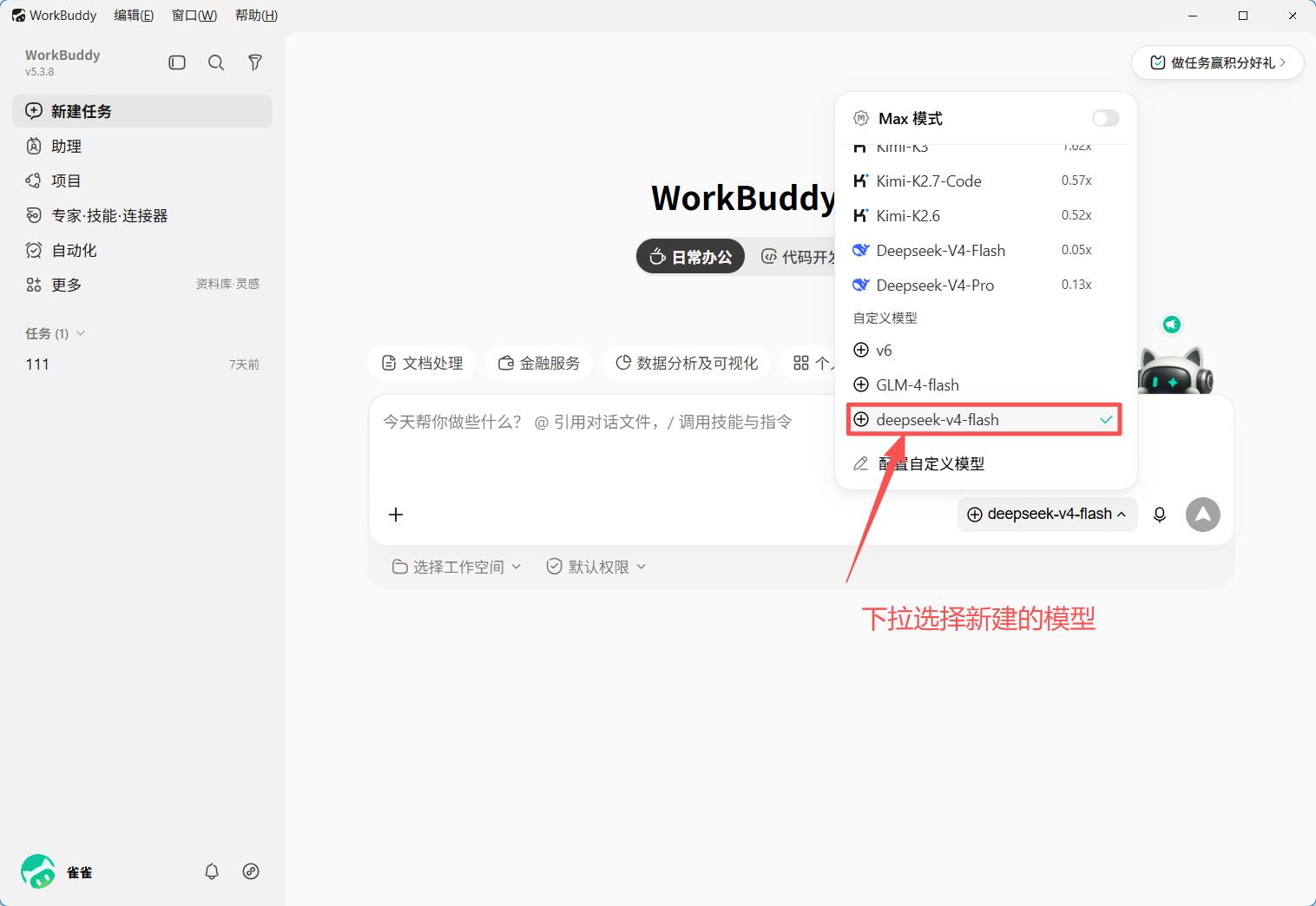Minimize the WorkBuddy window
Viewport: 1316px width, 906px height.
(x=1194, y=16)
